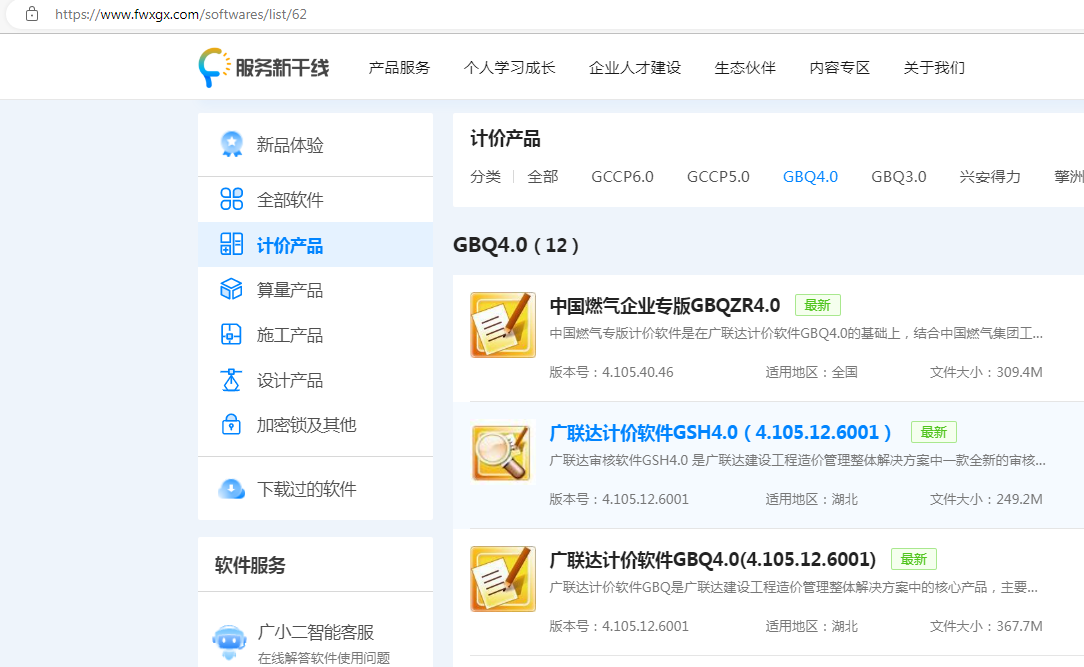Go to 新品体验 in sidebar
This screenshot has width=1084, height=667.
tap(315, 144)
